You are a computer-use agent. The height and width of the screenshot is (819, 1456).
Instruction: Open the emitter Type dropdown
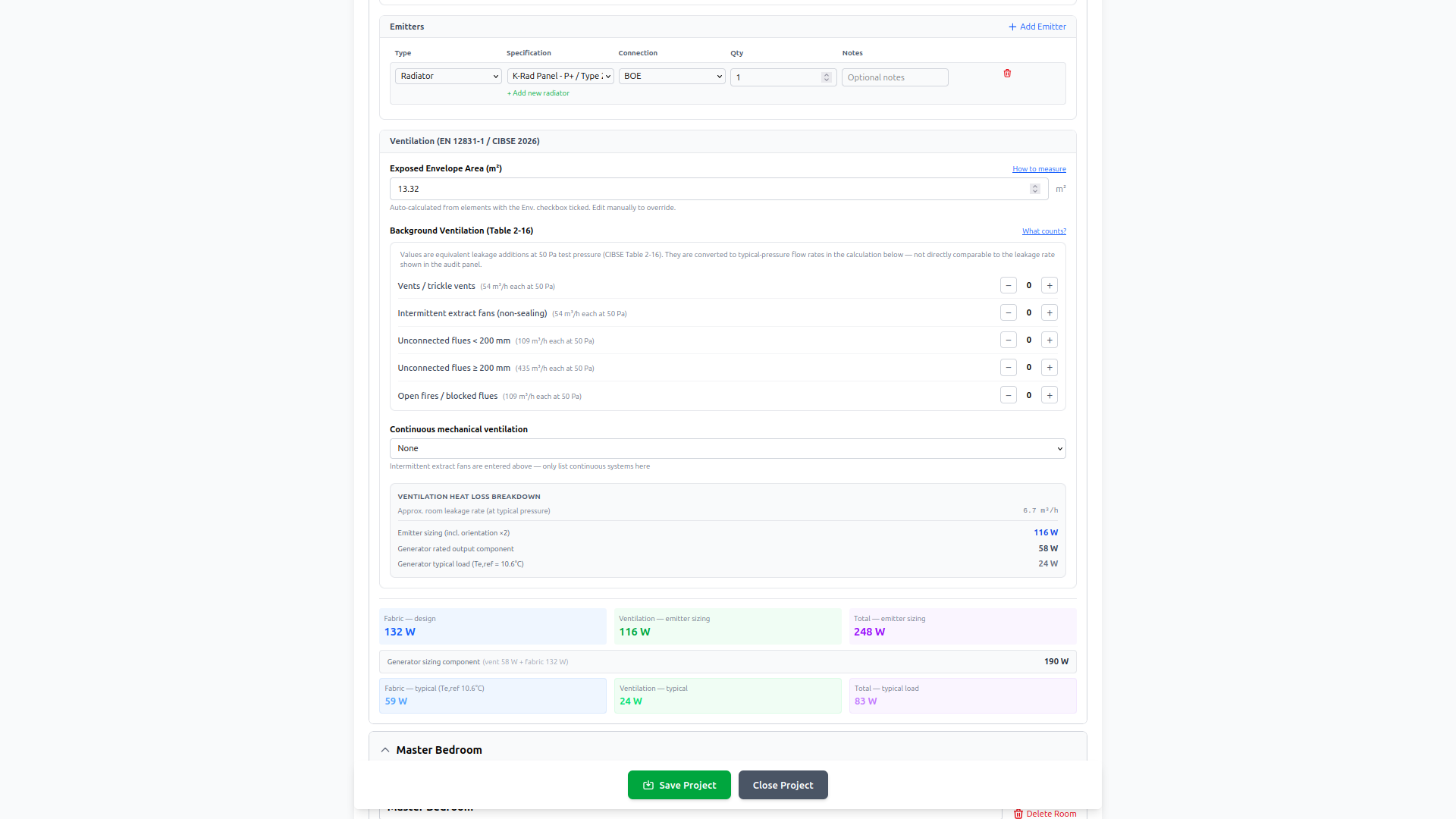(x=448, y=77)
